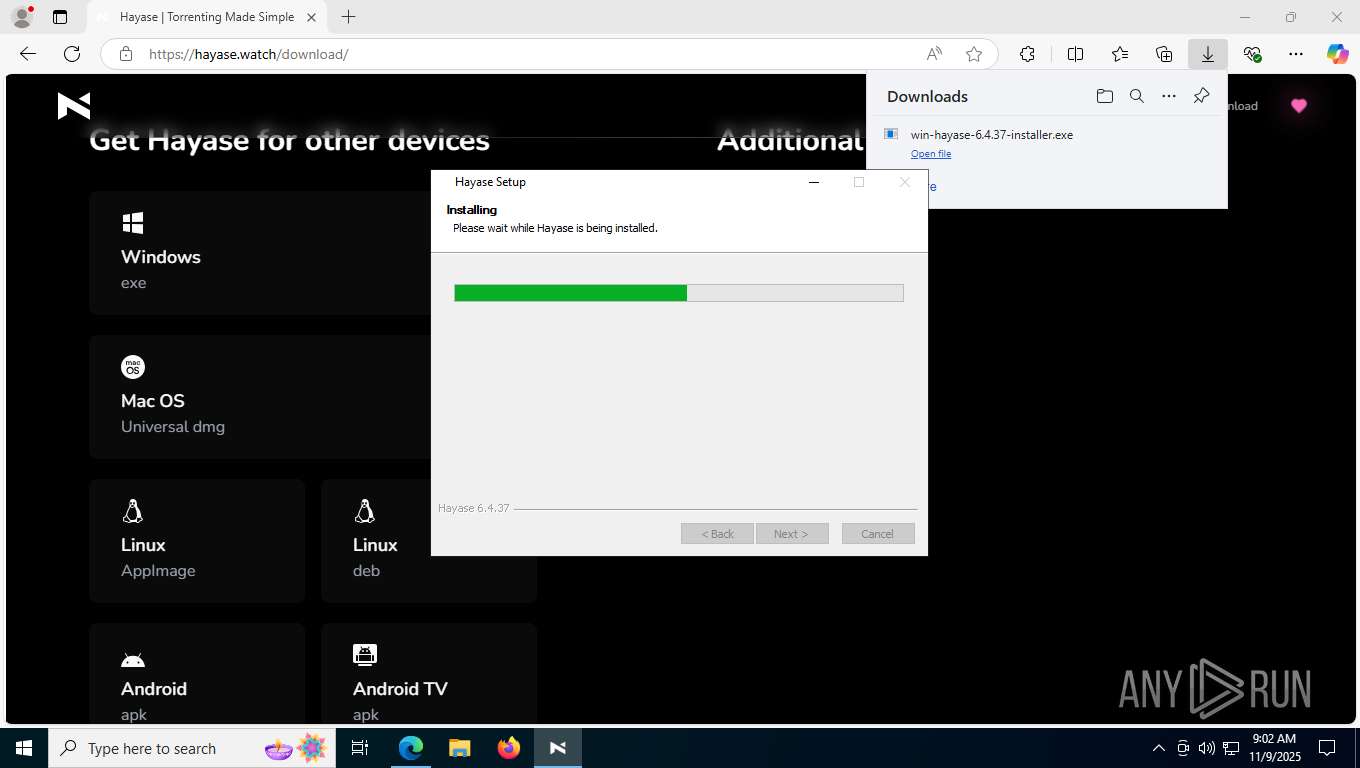This screenshot has height=768, width=1360.
Task: Click the Read aloud icon
Action: (934, 54)
